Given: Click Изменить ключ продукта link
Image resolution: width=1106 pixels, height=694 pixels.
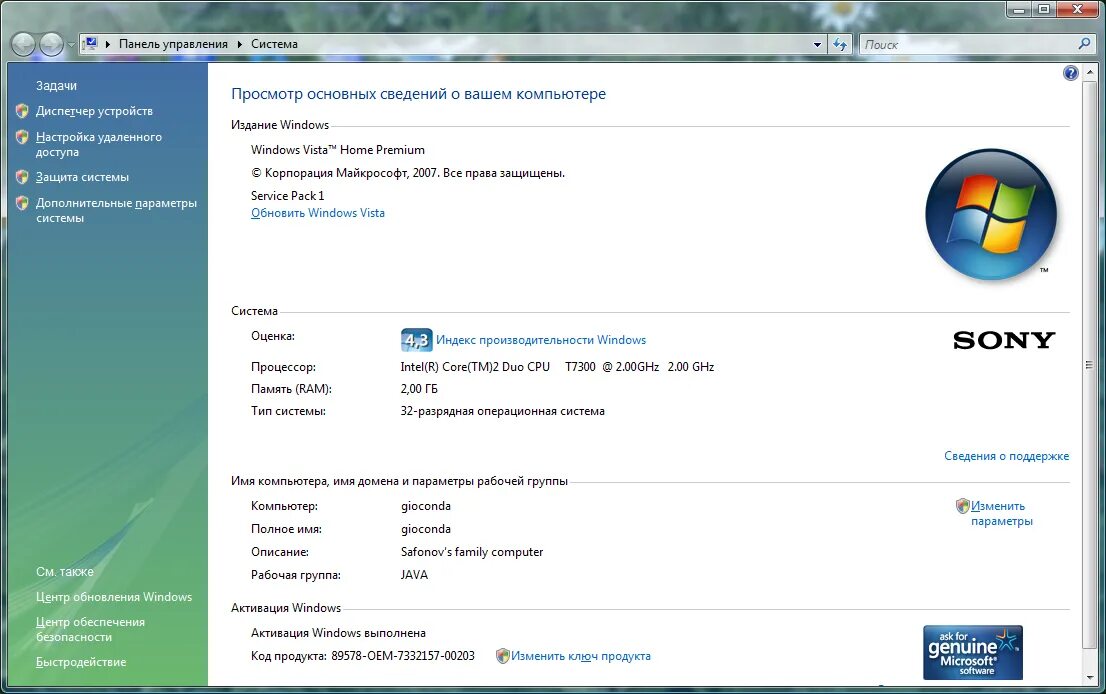Looking at the screenshot, I should click(581, 656).
